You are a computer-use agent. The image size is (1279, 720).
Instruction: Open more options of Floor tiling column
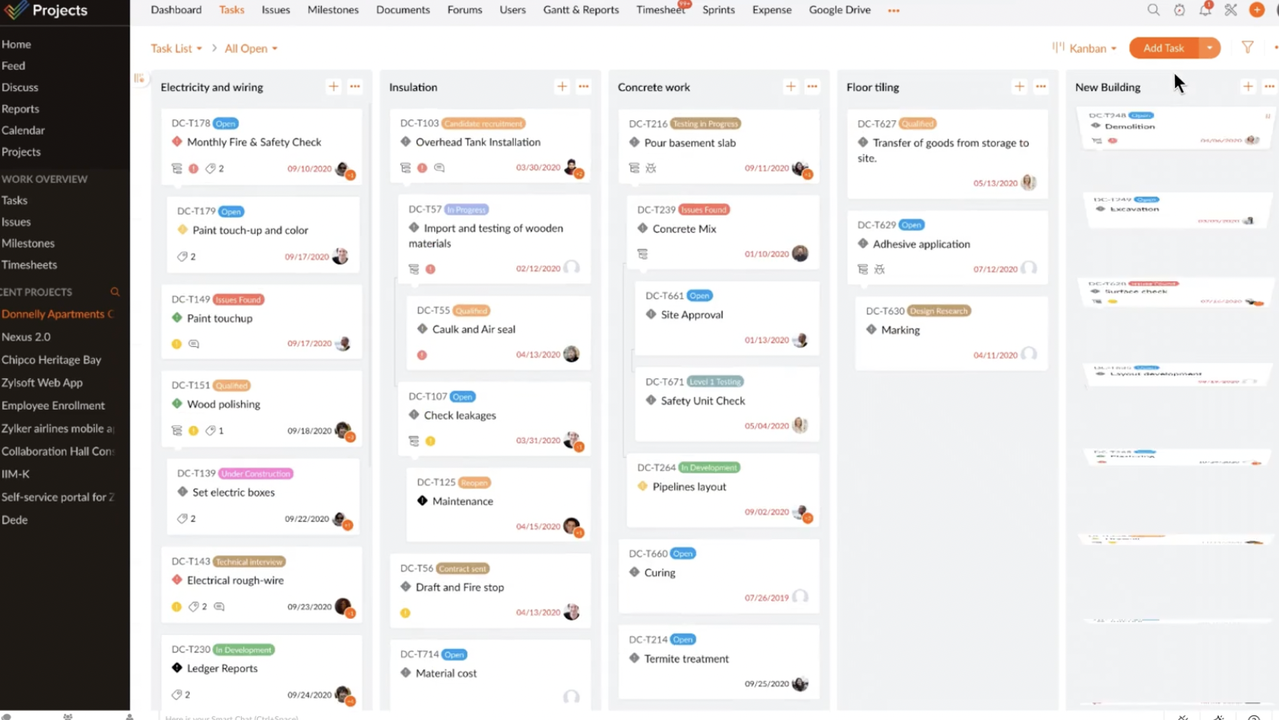pyautogui.click(x=1041, y=87)
